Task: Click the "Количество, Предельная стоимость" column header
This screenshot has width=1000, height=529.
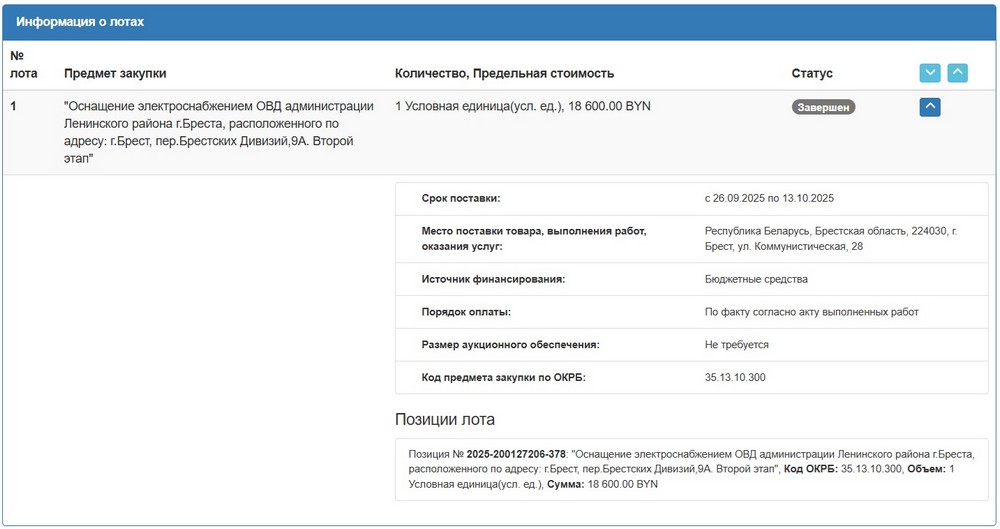Action: (x=504, y=73)
